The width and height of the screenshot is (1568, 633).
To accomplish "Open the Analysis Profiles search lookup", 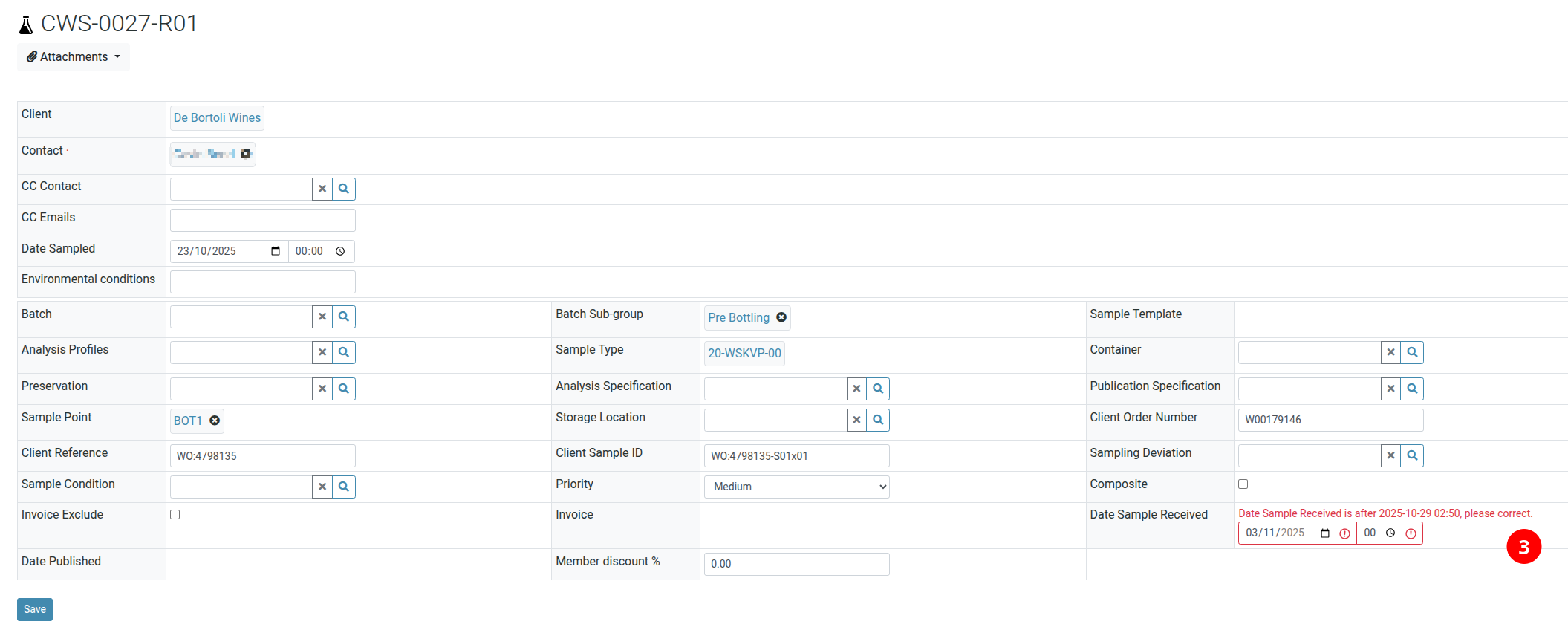I will 343,352.
